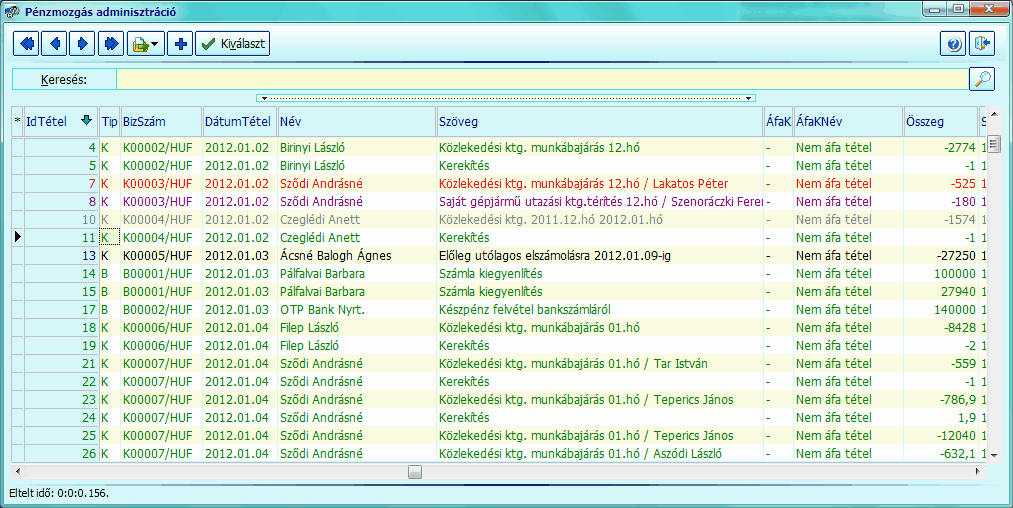Jump to the first record
The height and width of the screenshot is (508, 1013).
[x=26, y=44]
